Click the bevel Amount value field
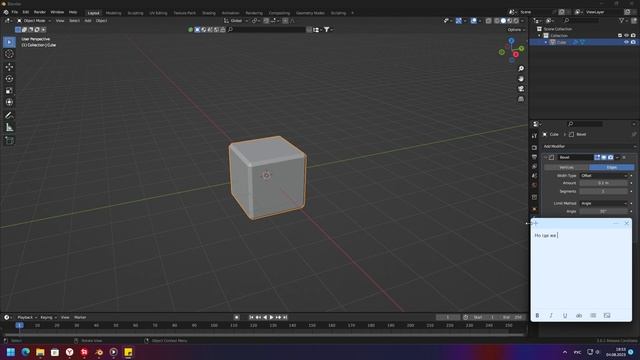The width and height of the screenshot is (640, 360). [604, 183]
